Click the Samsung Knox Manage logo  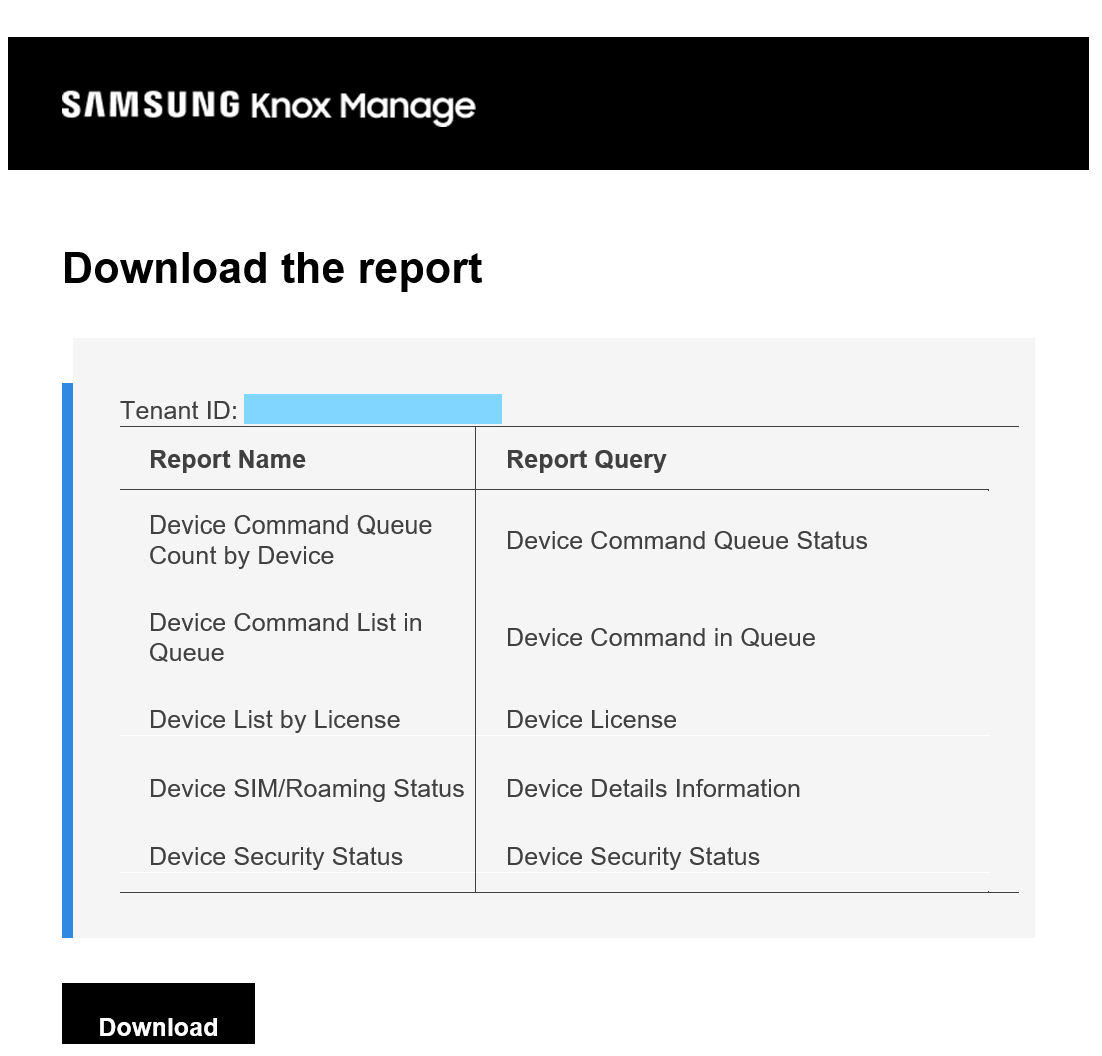268,104
